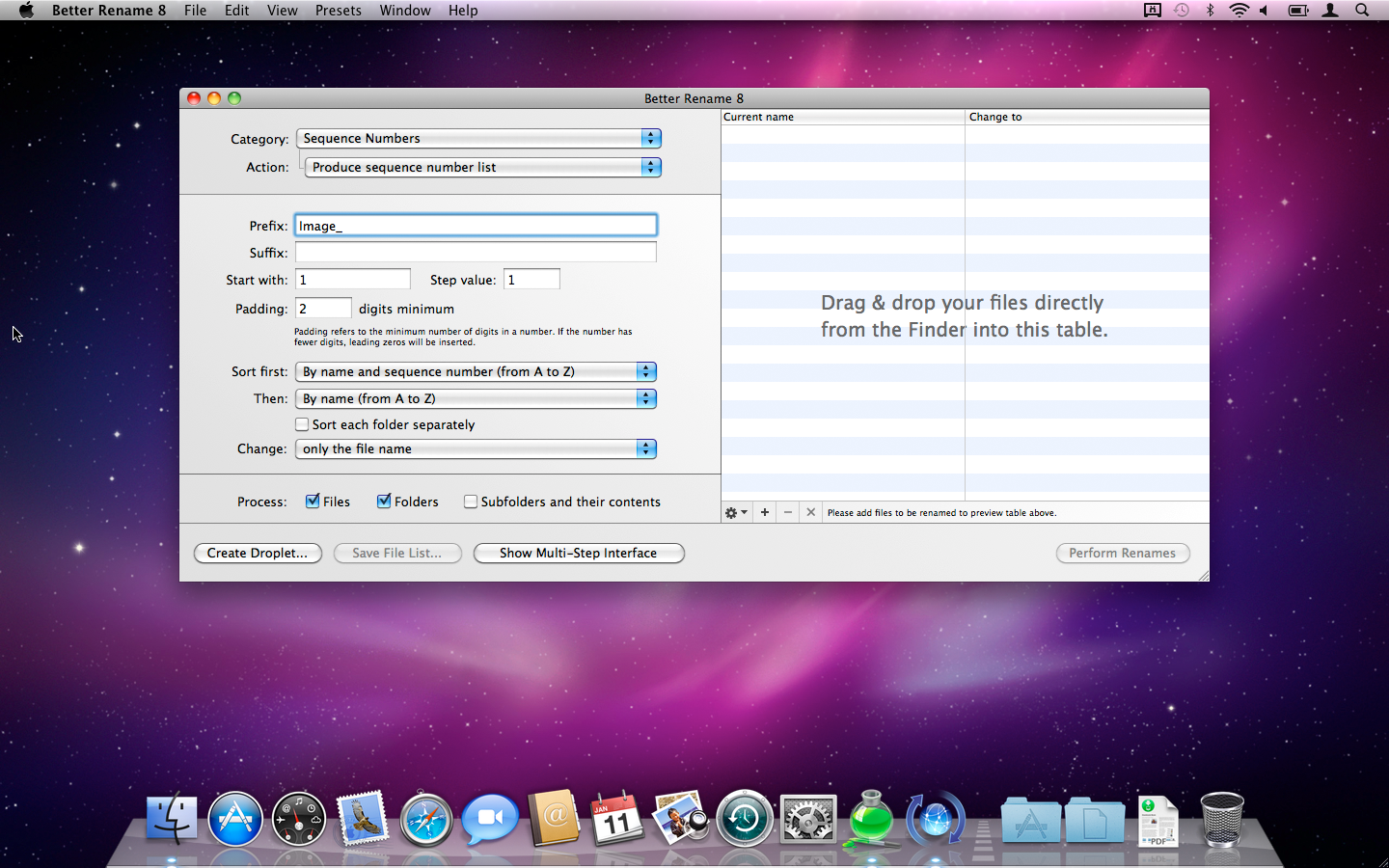Open the Remote Desktop binoculars menu icon
The width and height of the screenshot is (1389, 868).
point(1153,10)
